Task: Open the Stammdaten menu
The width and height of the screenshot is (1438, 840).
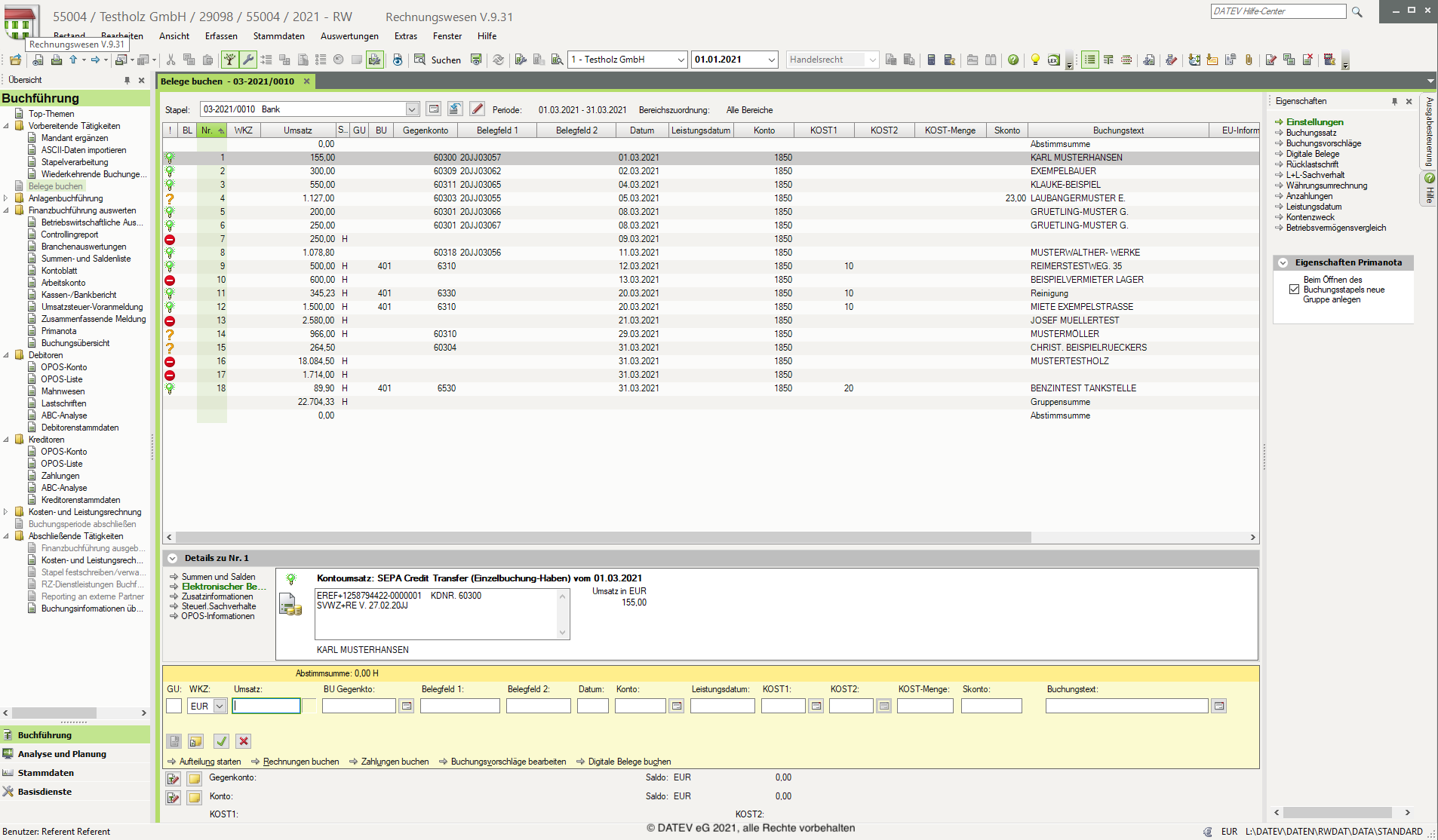Action: tap(278, 36)
